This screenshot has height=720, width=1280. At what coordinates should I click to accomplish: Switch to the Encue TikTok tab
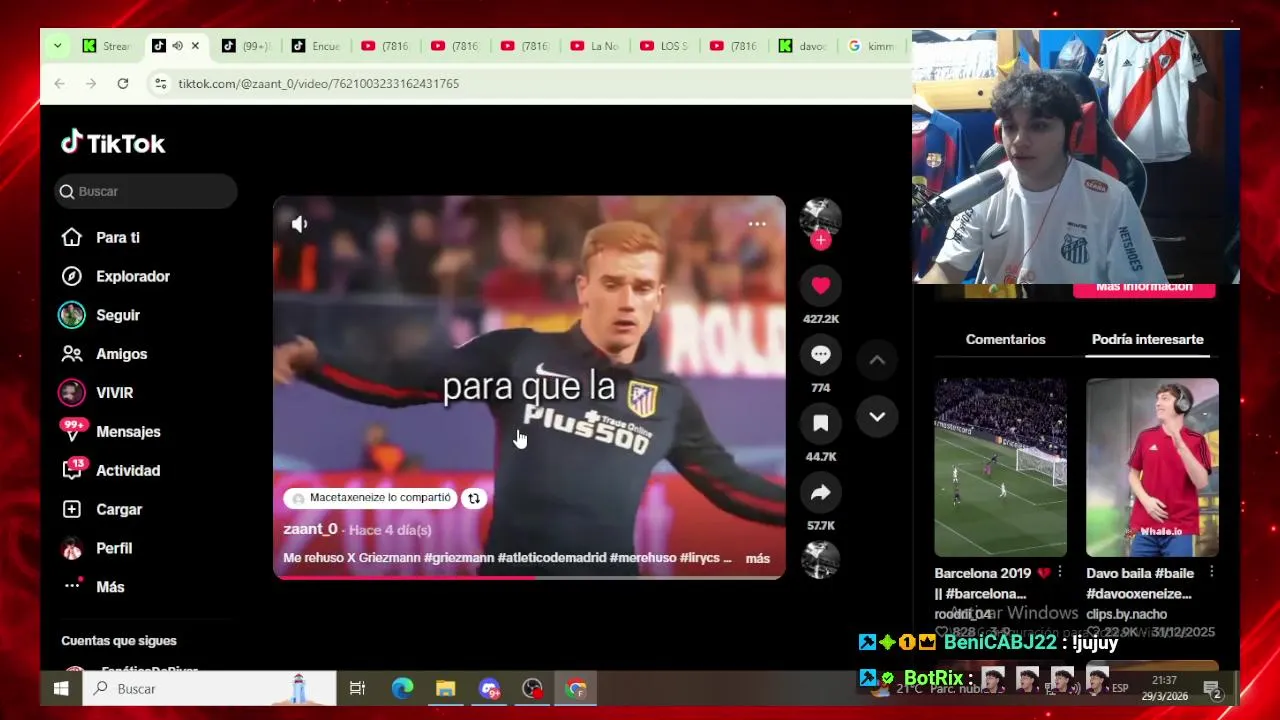click(316, 46)
